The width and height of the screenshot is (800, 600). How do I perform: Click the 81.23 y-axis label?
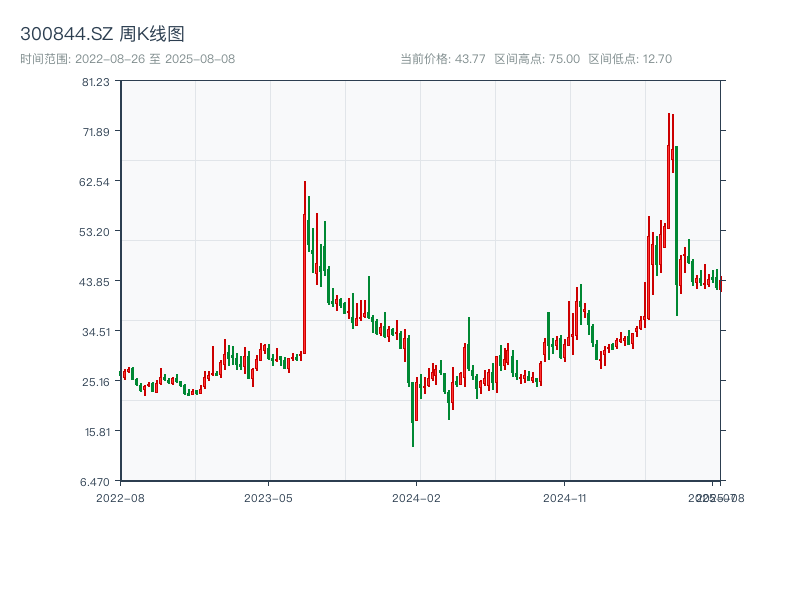(95, 82)
